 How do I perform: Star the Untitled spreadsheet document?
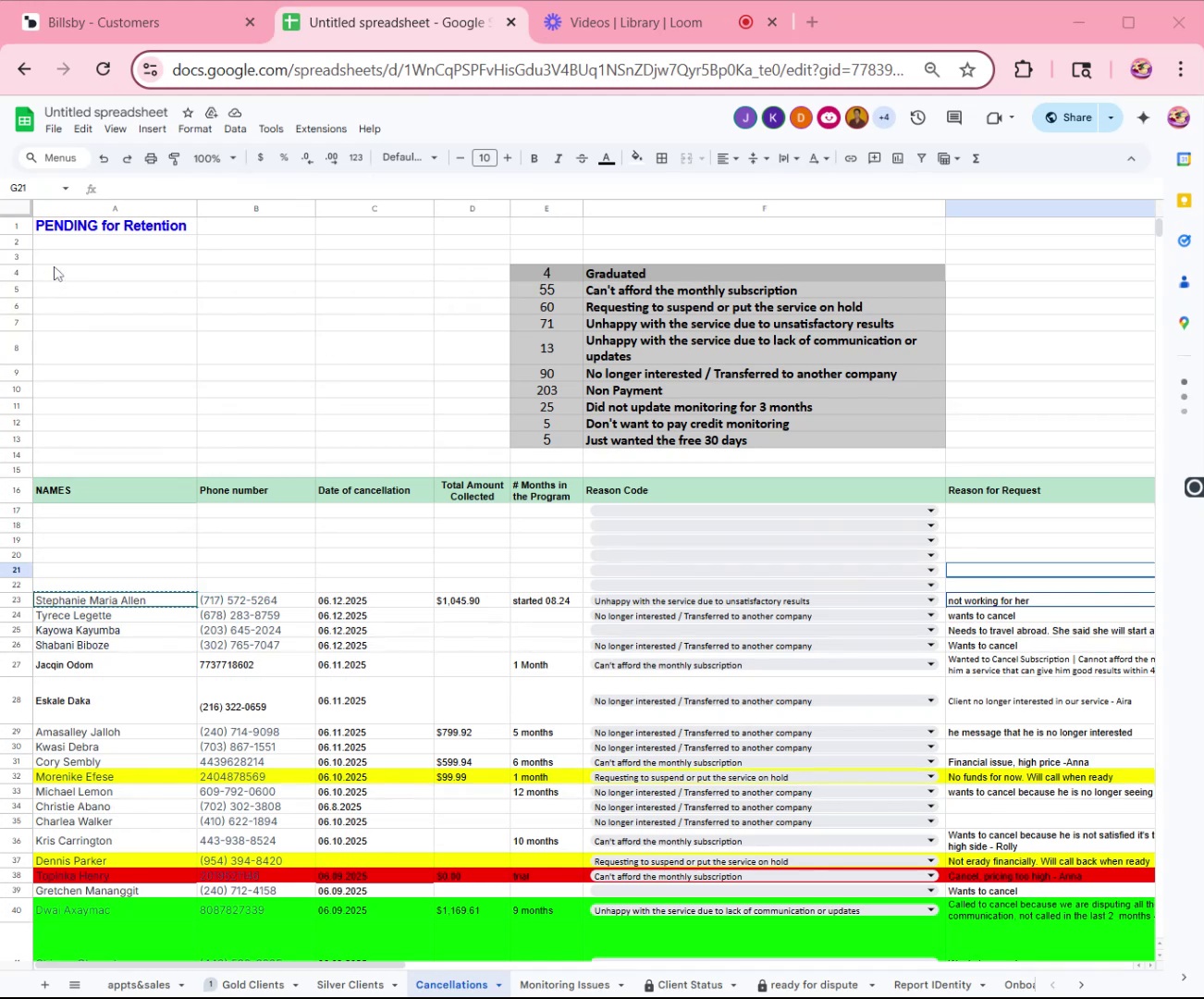pos(188,112)
